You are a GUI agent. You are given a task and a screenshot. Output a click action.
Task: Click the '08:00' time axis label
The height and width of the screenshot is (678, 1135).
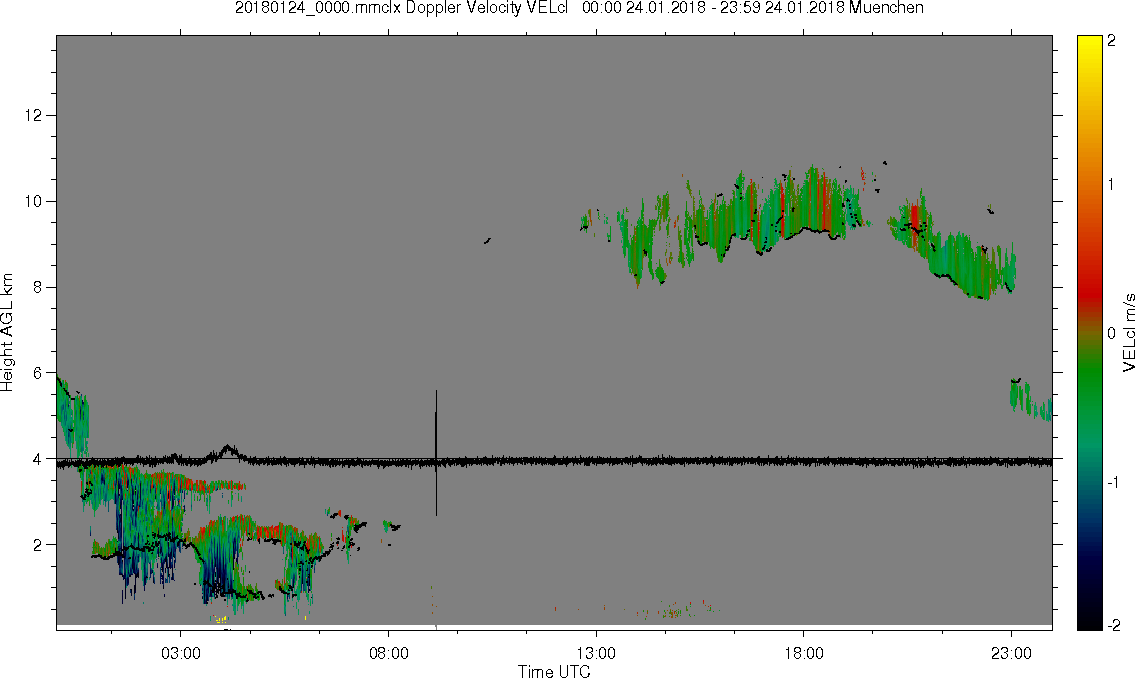coord(389,653)
